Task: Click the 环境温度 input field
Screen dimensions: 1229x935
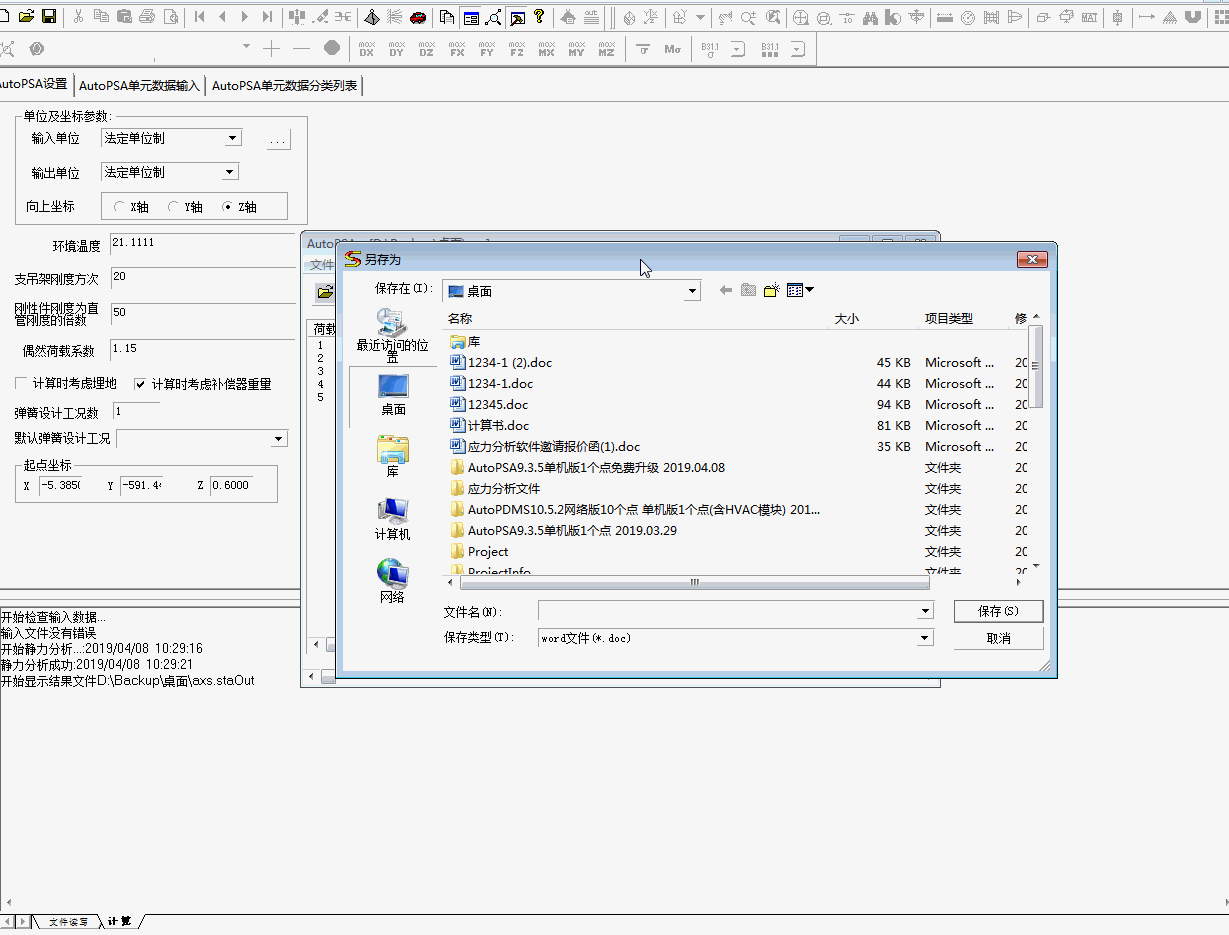Action: coord(201,244)
